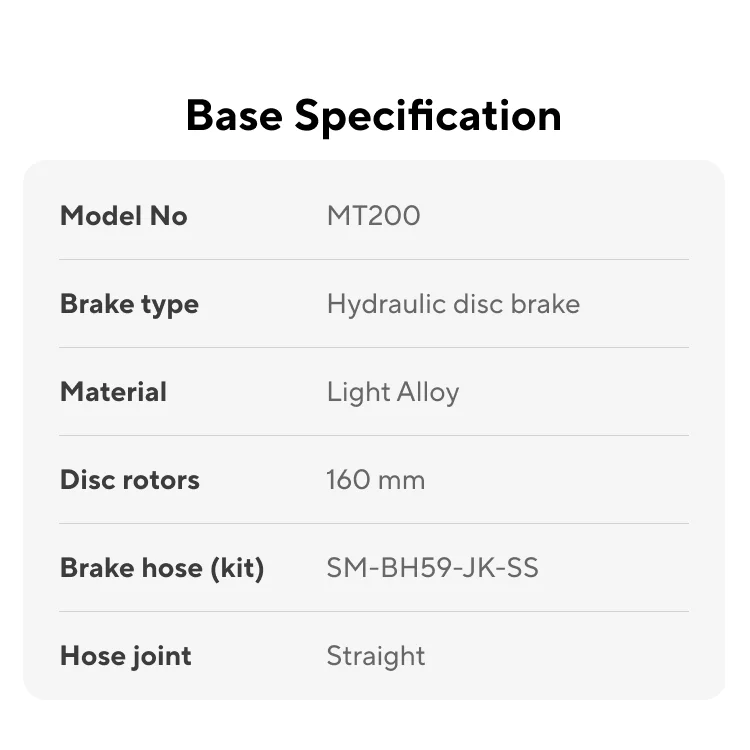Viewport: 750px width, 750px height.
Task: Select the 'Straight' hose joint value
Action: [376, 656]
